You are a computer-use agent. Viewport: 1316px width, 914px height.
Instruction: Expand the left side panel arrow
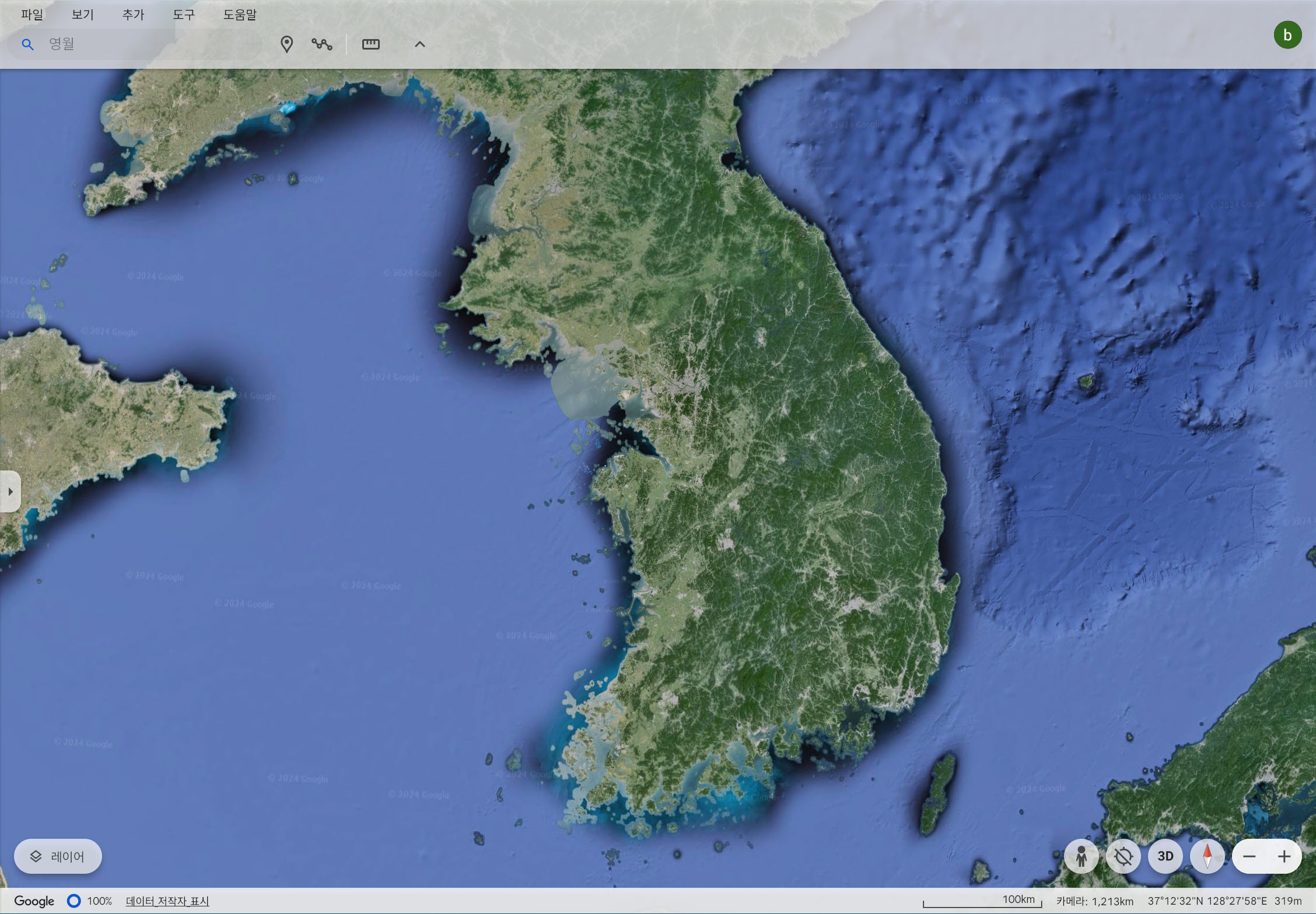pyautogui.click(x=10, y=492)
